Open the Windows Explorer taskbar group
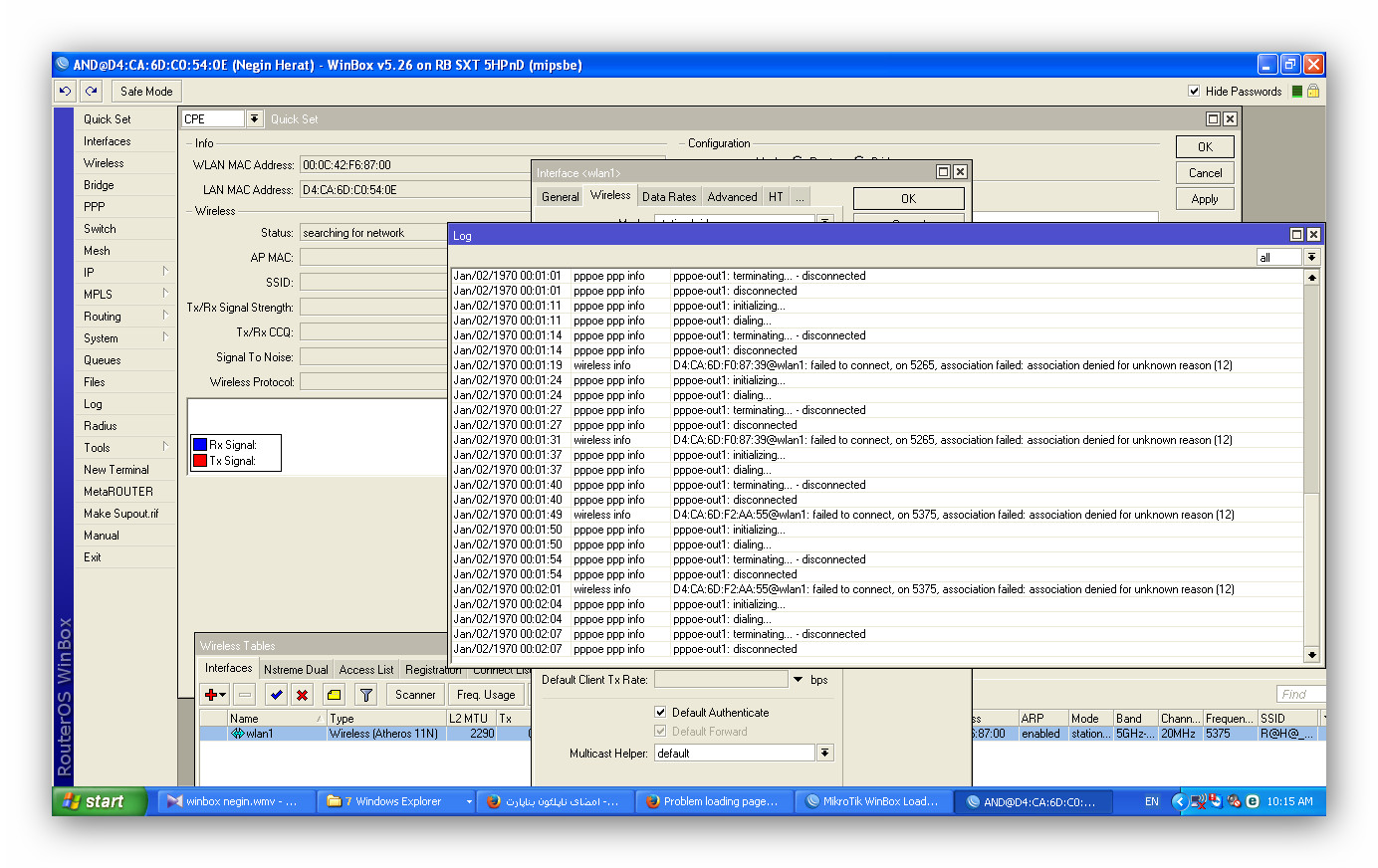 click(397, 801)
